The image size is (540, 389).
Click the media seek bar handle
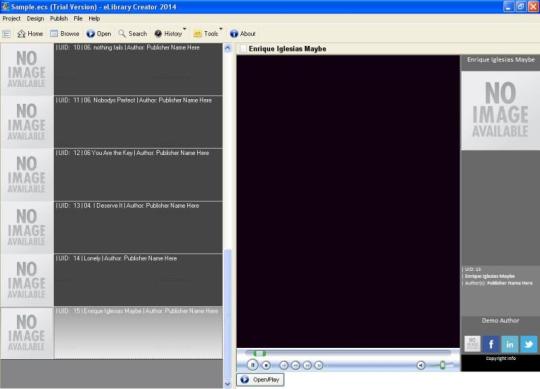259,353
